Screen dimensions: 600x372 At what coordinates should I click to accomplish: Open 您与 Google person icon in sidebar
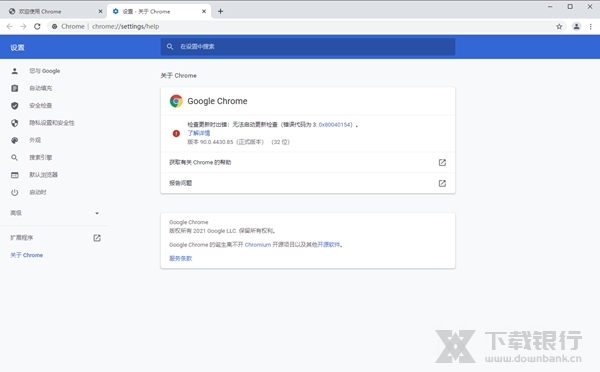point(15,71)
